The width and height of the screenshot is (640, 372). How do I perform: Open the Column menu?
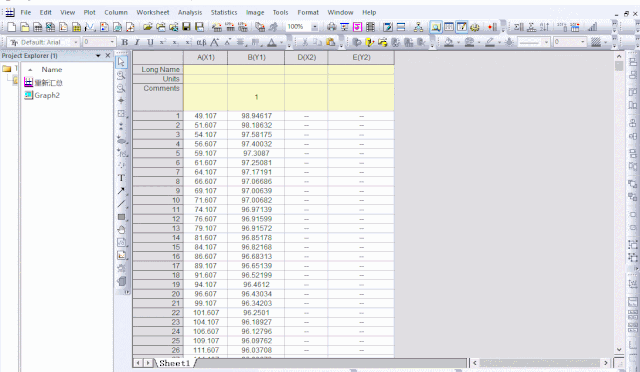[116, 12]
